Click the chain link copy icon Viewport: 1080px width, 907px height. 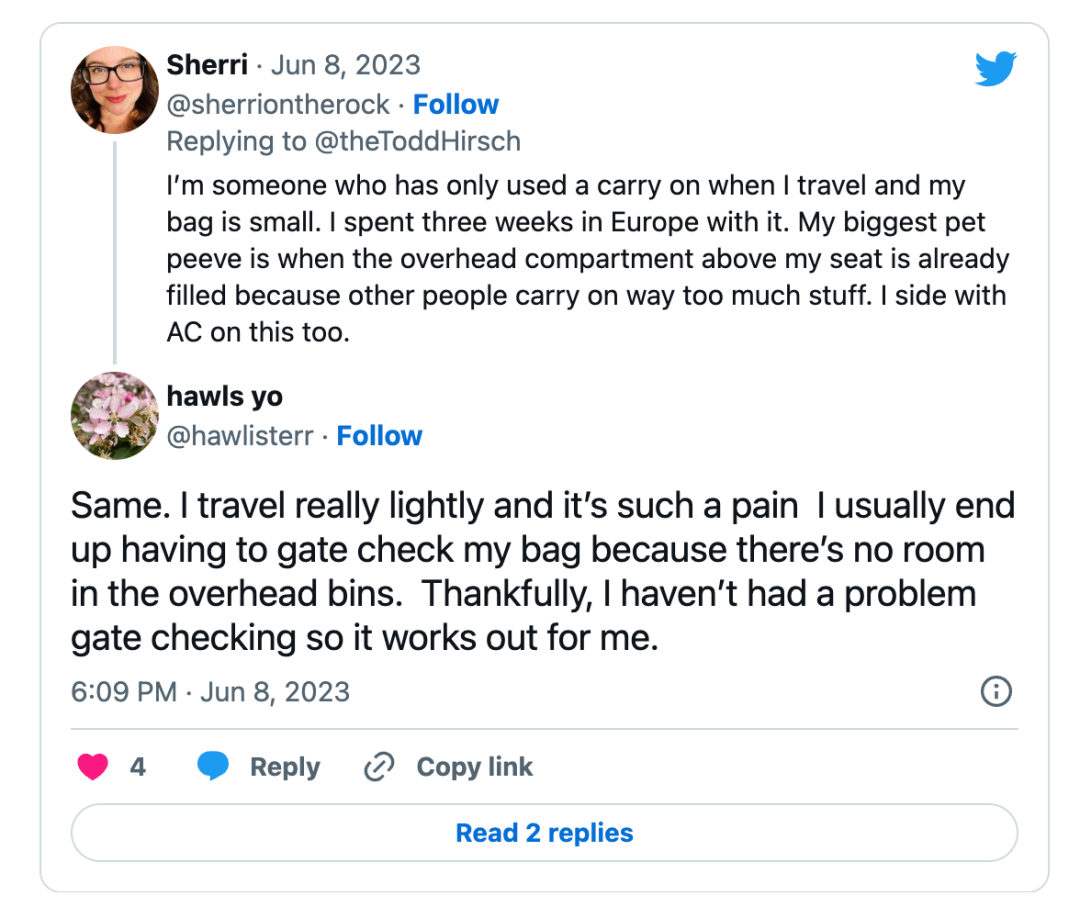tap(379, 767)
